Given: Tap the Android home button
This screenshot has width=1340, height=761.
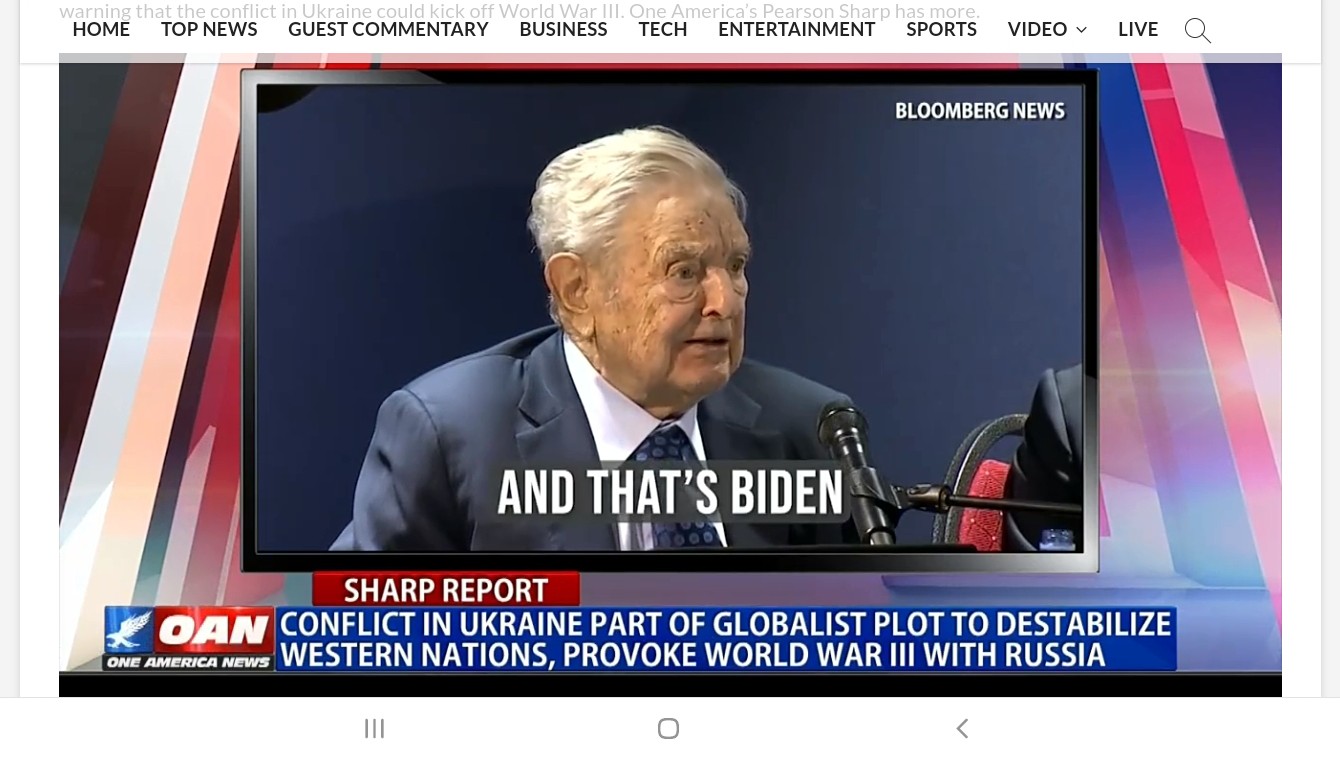Looking at the screenshot, I should pos(669,729).
